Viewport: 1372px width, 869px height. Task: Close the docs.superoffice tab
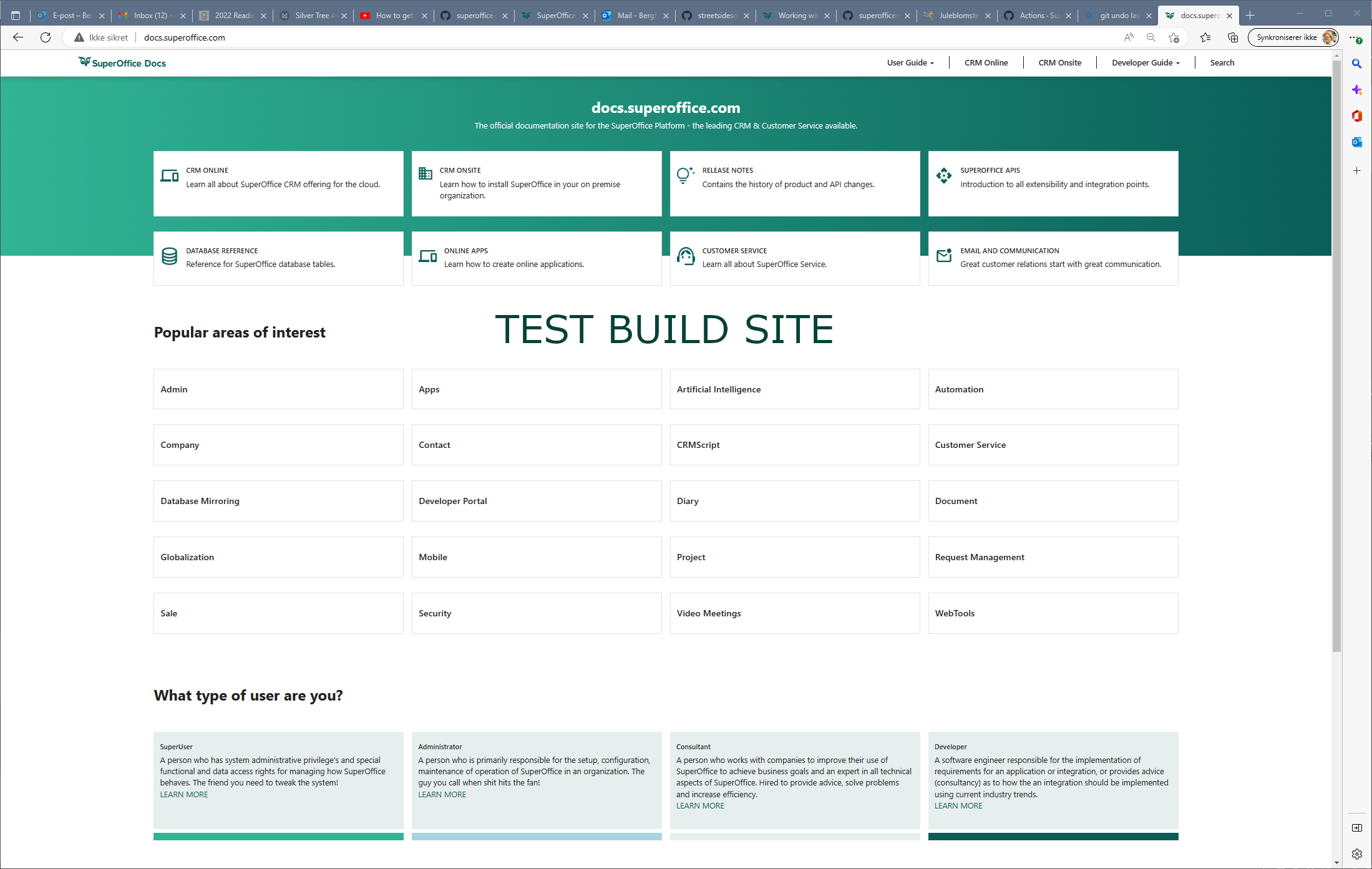(1229, 16)
